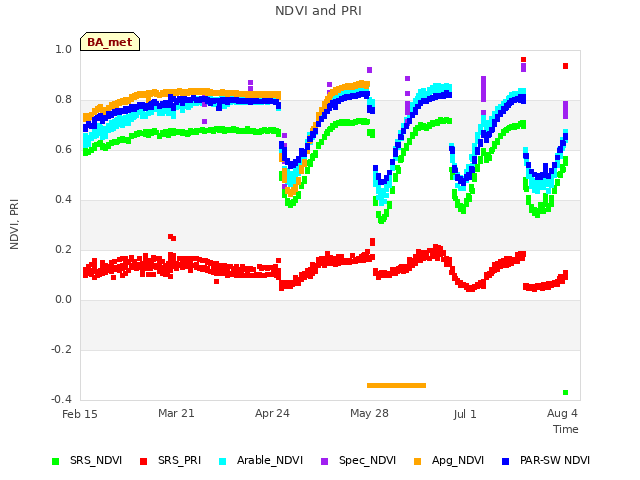
Task: Click the Mar 21 x-axis tick label
Action: [x=176, y=413]
